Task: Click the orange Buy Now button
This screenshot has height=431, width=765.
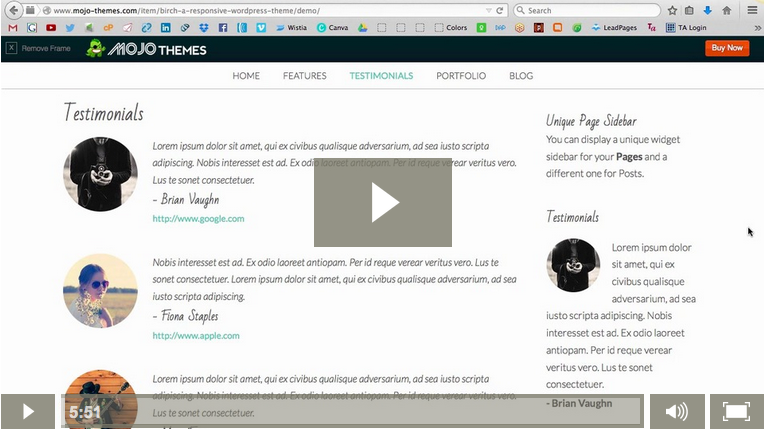Action: pos(727,48)
